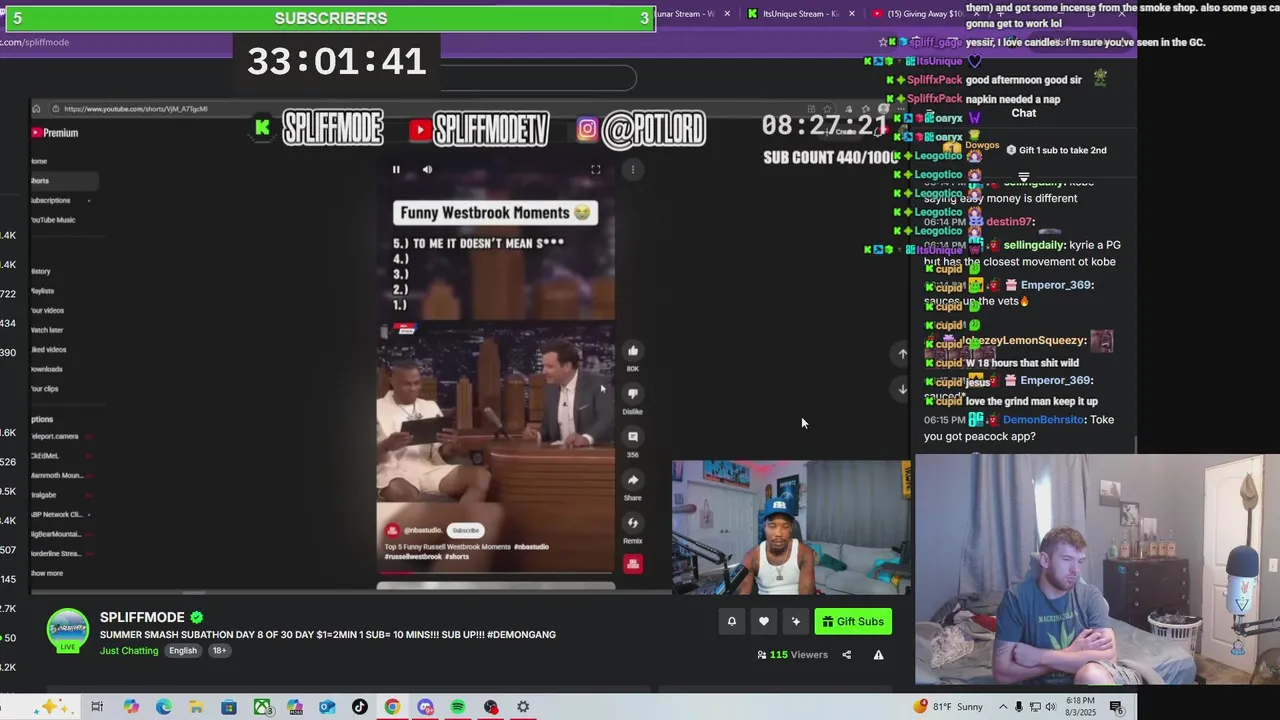1280x720 pixels.
Task: Click the sparkle button beside Gift Subs
Action: (x=796, y=622)
